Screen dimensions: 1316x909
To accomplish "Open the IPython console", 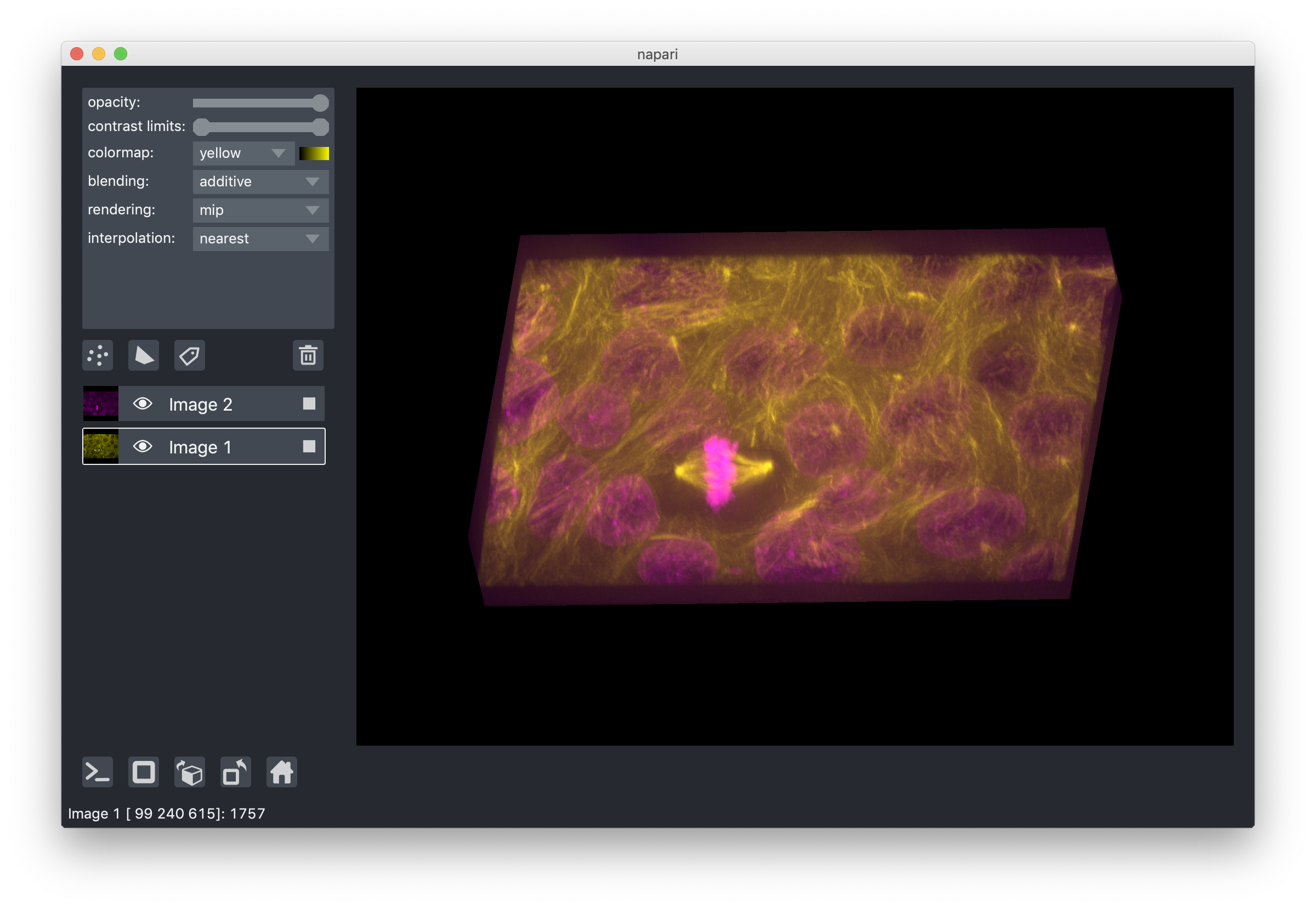I will (x=98, y=772).
